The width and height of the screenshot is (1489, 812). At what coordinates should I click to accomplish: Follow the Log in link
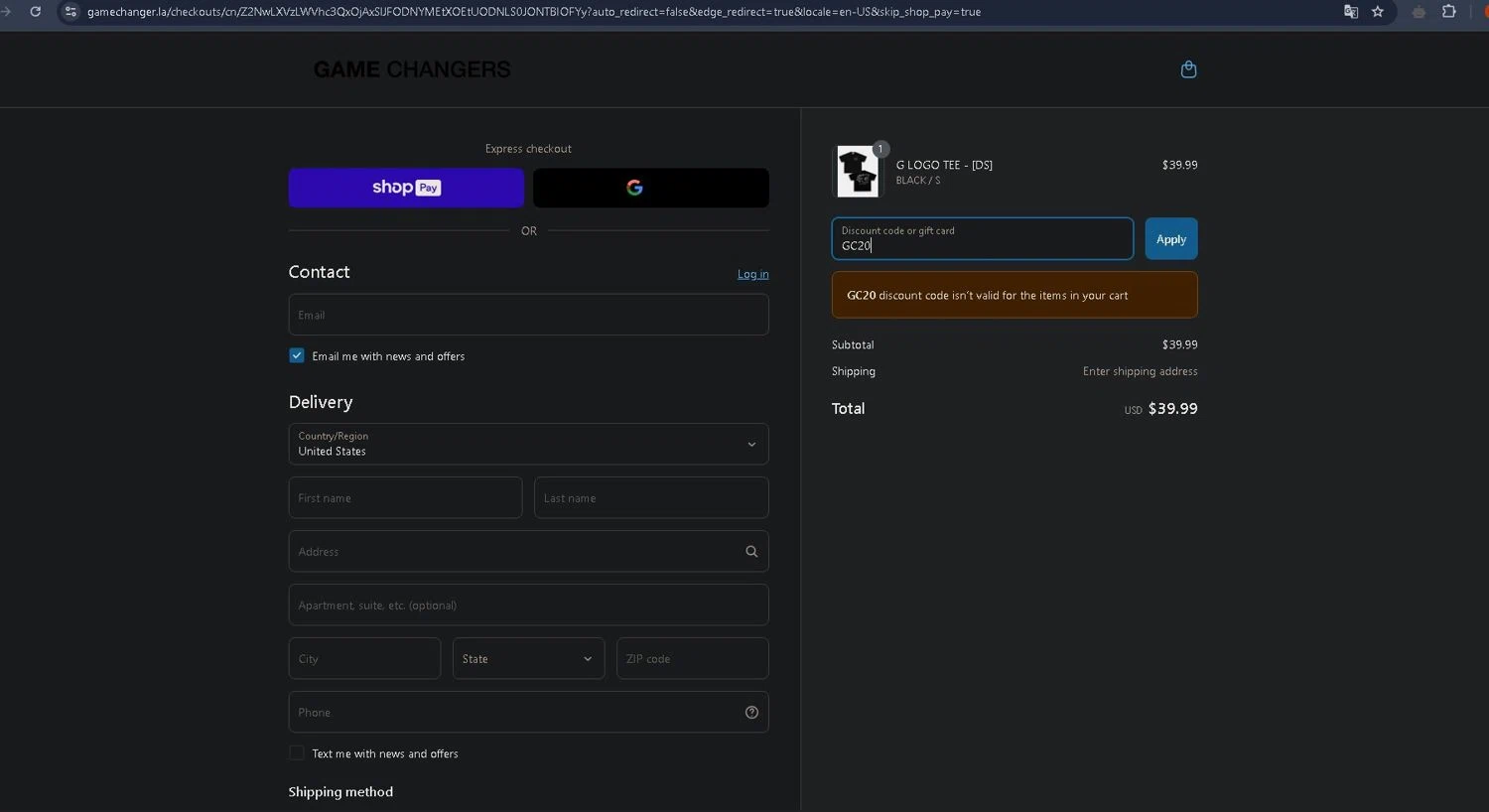click(x=752, y=274)
